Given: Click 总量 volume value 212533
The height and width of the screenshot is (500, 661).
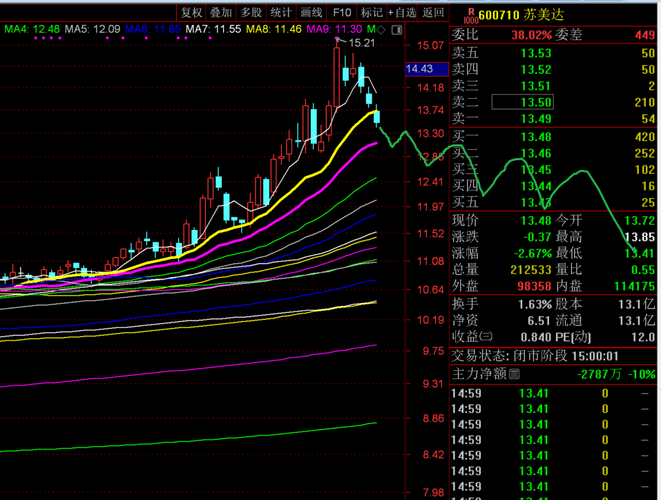Looking at the screenshot, I should (531, 270).
